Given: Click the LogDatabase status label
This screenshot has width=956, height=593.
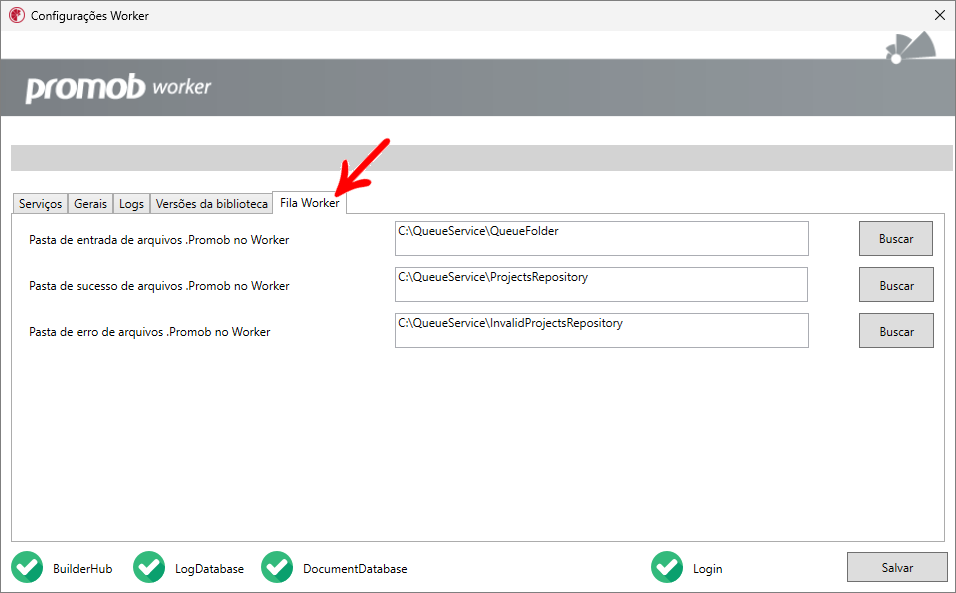Looking at the screenshot, I should pos(209,569).
